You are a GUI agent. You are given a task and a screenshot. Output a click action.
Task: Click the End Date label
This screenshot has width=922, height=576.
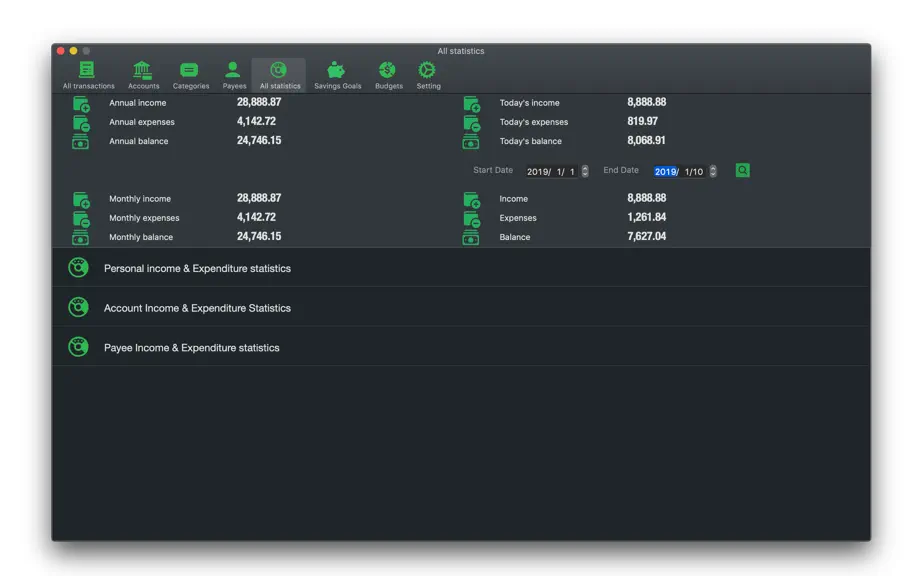coord(620,170)
